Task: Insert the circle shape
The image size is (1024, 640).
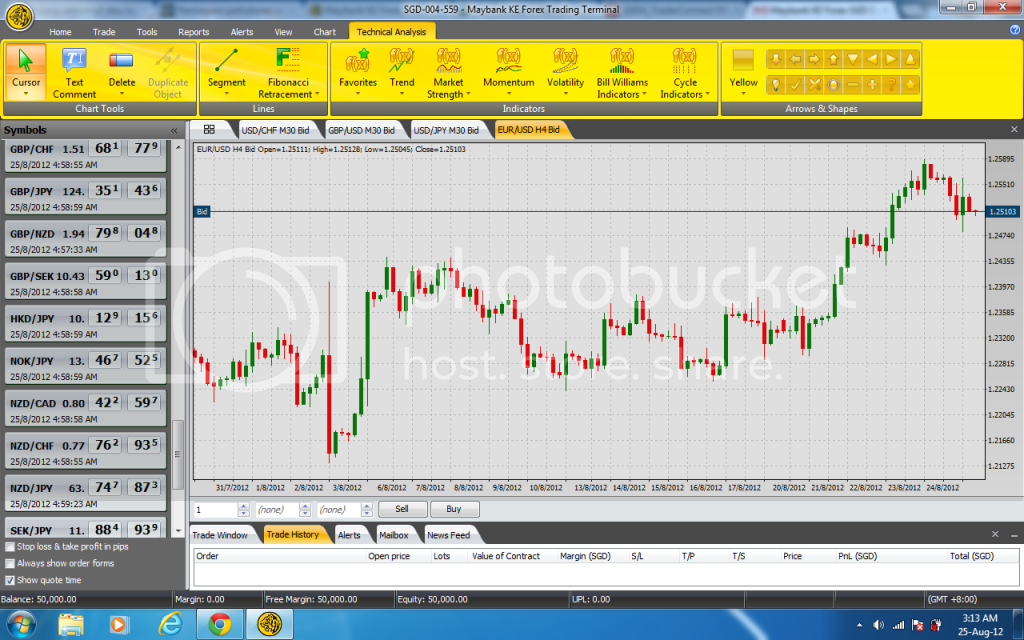Action: point(833,84)
